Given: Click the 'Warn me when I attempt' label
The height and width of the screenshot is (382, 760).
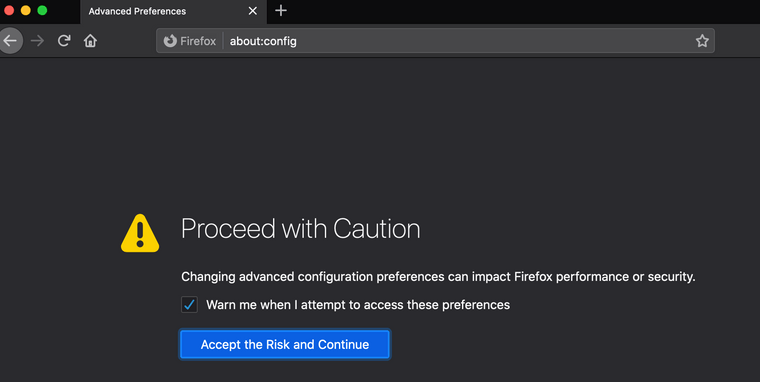Looking at the screenshot, I should [x=358, y=305].
